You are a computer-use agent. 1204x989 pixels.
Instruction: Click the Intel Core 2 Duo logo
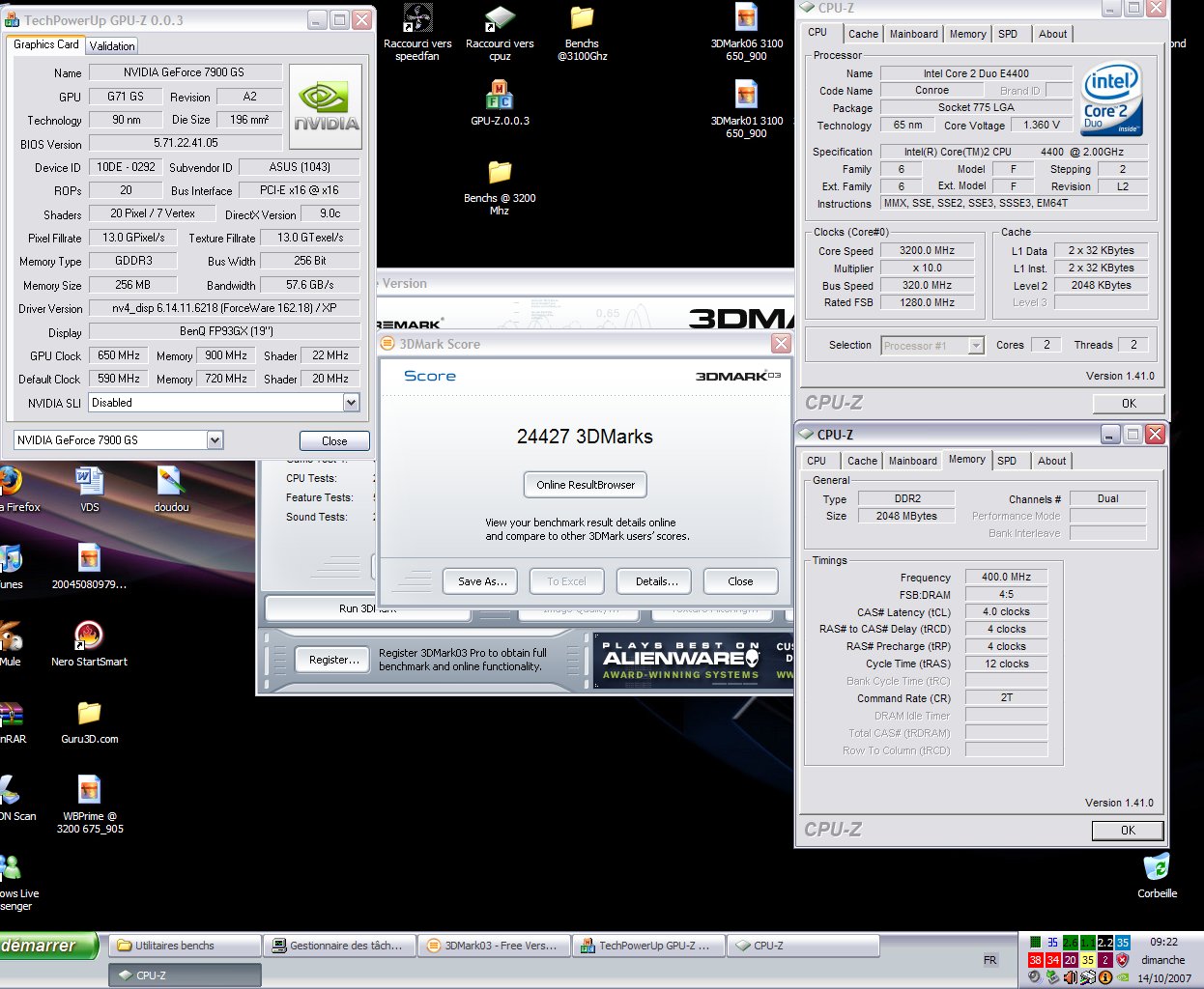point(1111,99)
